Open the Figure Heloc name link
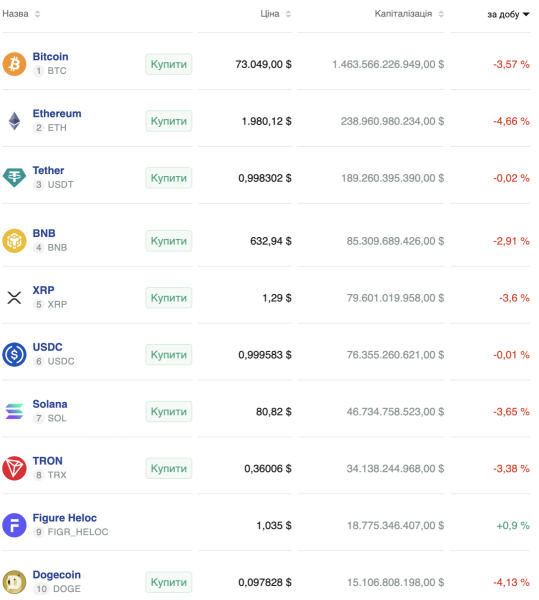Viewport: 539px width, 600px height. [64, 518]
